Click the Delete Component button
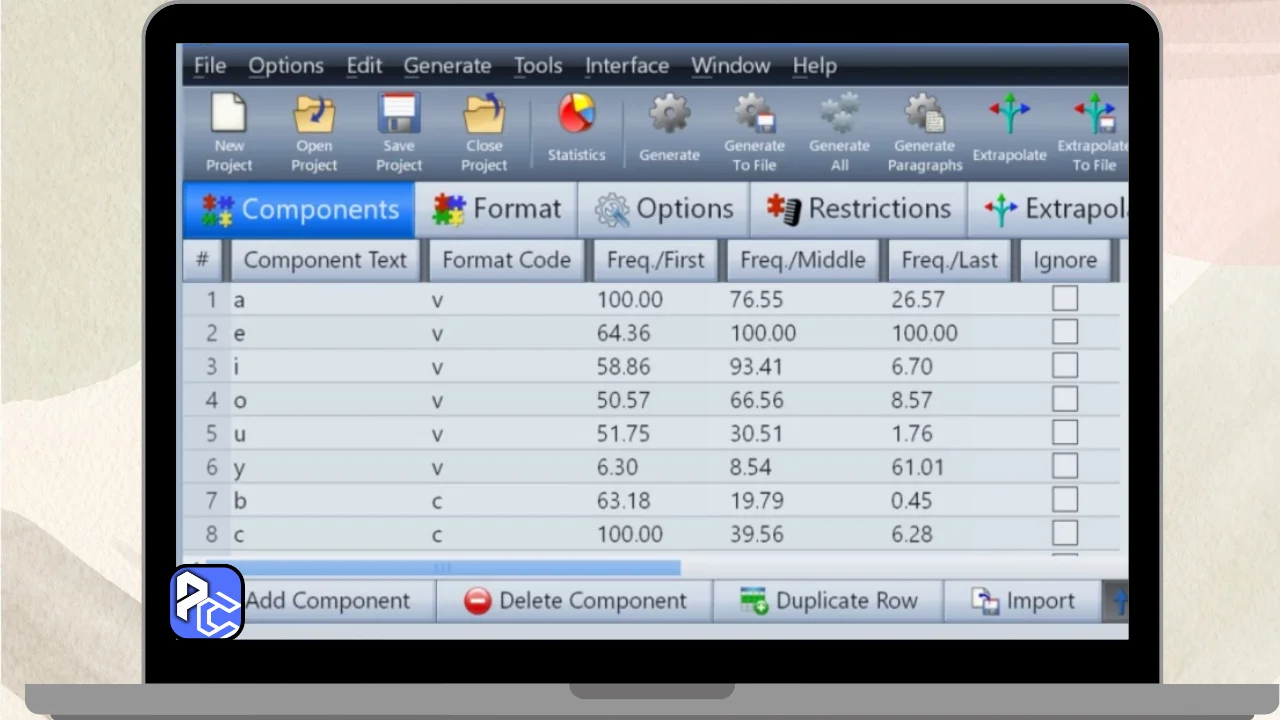This screenshot has height=720, width=1280. click(574, 601)
